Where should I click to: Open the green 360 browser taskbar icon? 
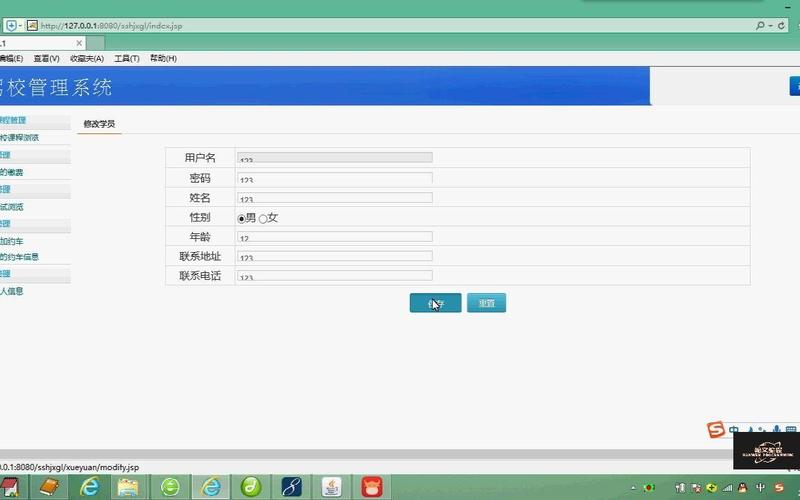coord(170,487)
